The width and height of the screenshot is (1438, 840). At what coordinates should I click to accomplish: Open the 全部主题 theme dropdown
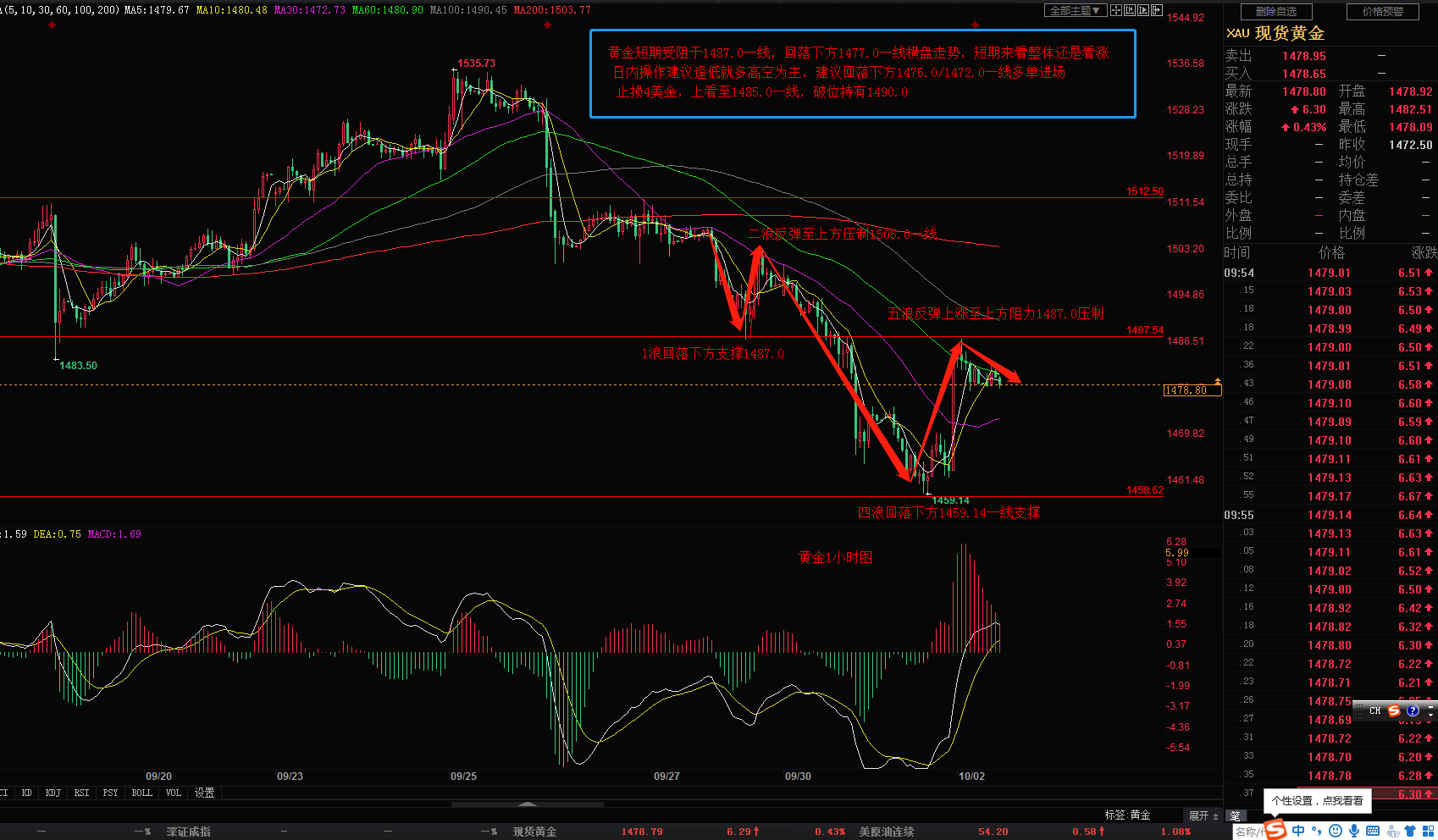coord(1076,10)
